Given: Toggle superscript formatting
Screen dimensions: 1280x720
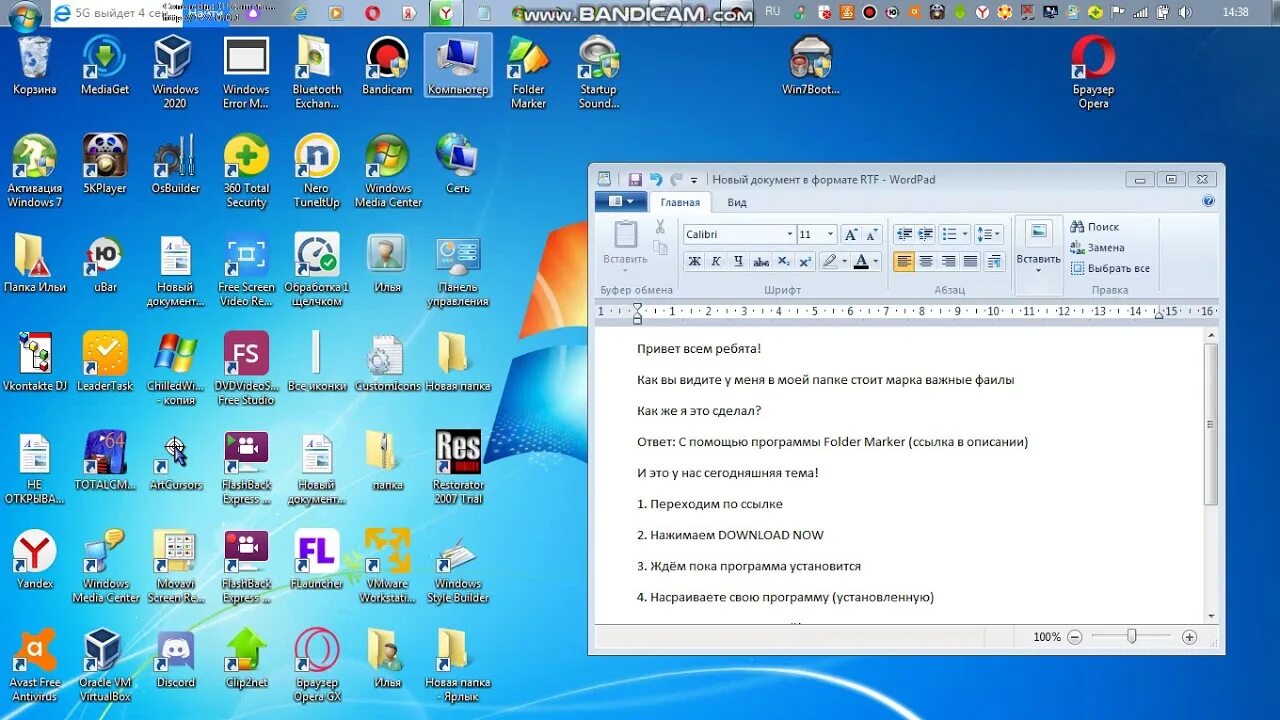Looking at the screenshot, I should point(805,261).
